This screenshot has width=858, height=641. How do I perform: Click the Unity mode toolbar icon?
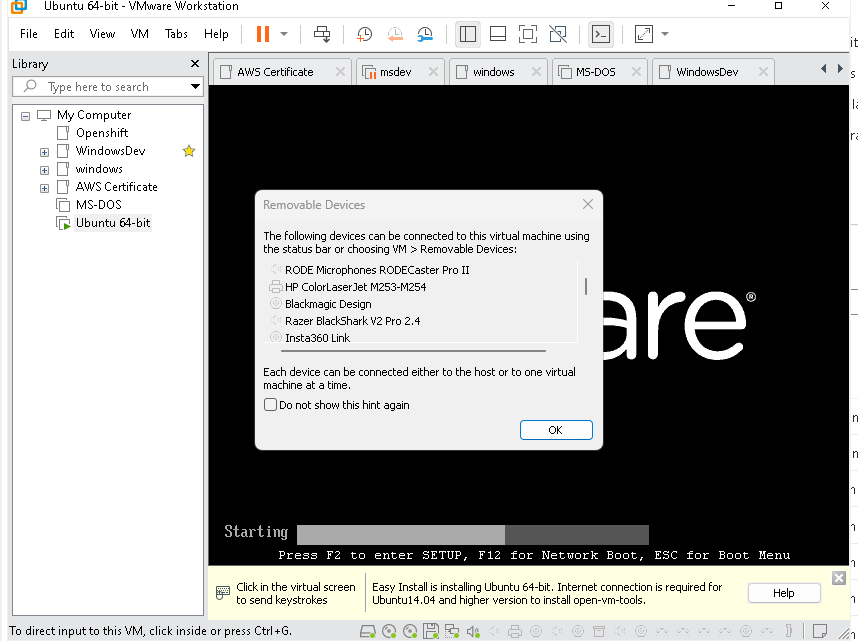558,34
